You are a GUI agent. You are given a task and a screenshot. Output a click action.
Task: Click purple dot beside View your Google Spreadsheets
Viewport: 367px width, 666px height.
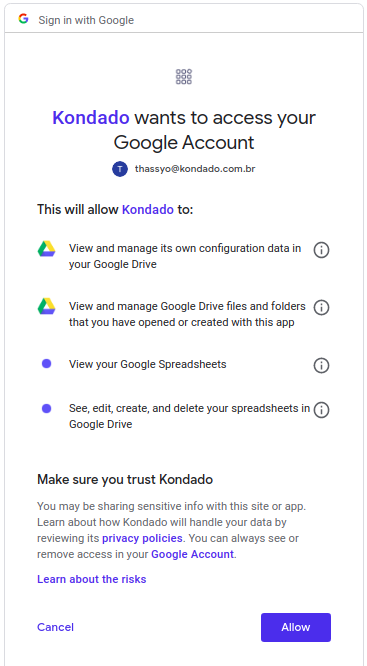pyautogui.click(x=46, y=364)
